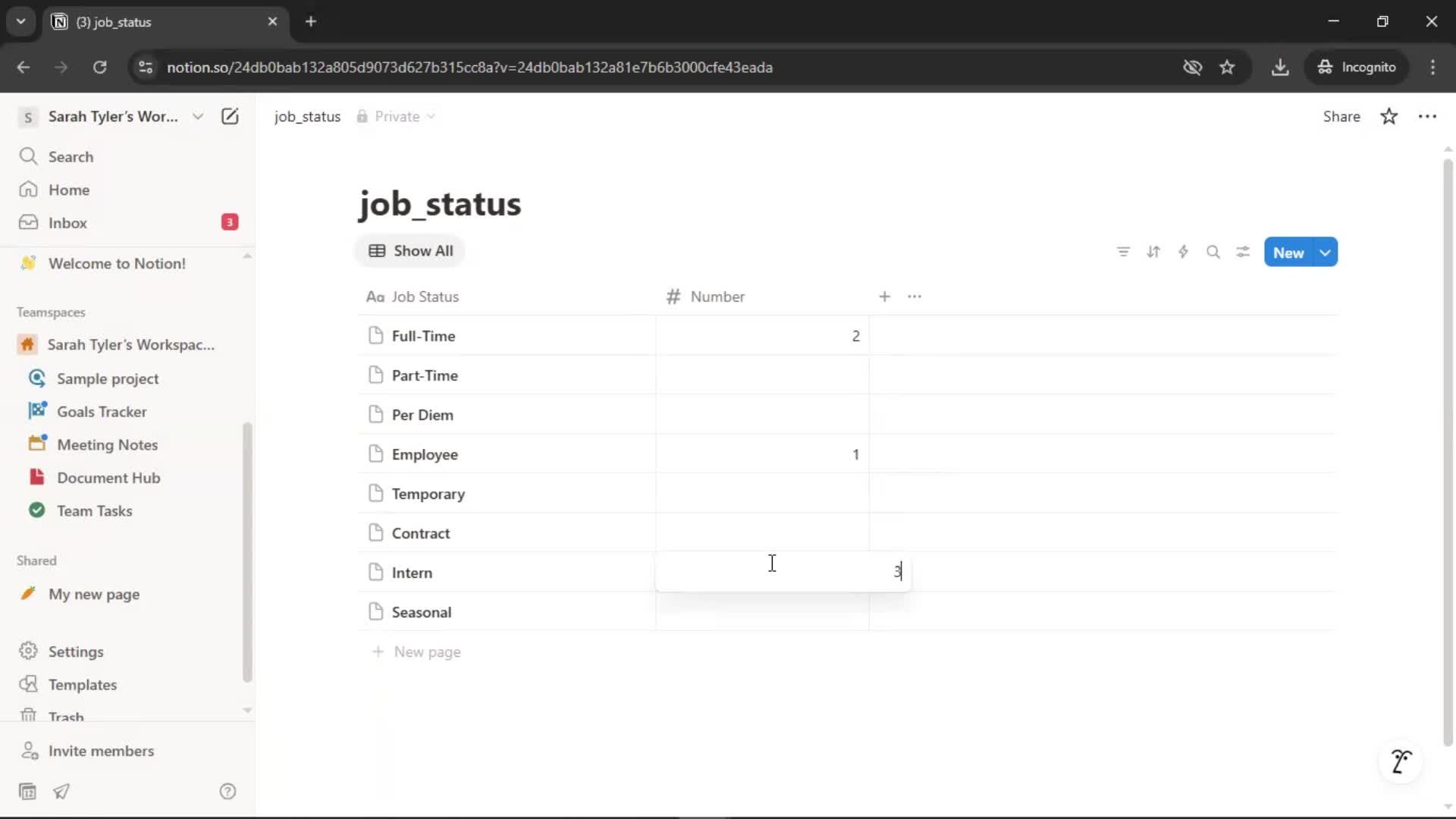Viewport: 1456px width, 819px height.
Task: Open Chrome downloads
Action: click(1280, 67)
